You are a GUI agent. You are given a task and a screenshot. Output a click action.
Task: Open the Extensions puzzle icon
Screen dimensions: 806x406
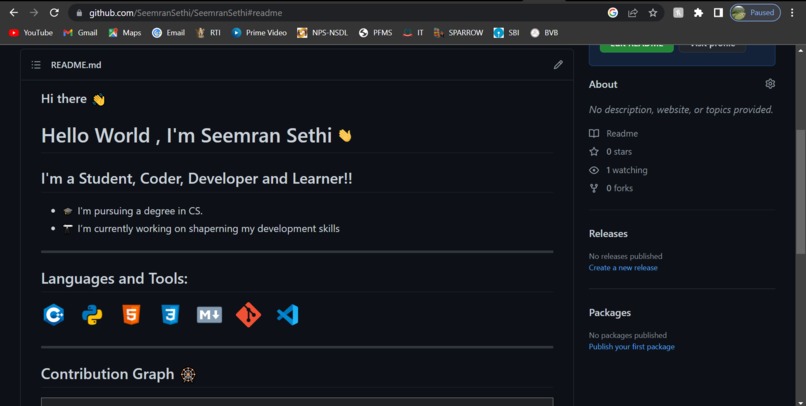(698, 13)
